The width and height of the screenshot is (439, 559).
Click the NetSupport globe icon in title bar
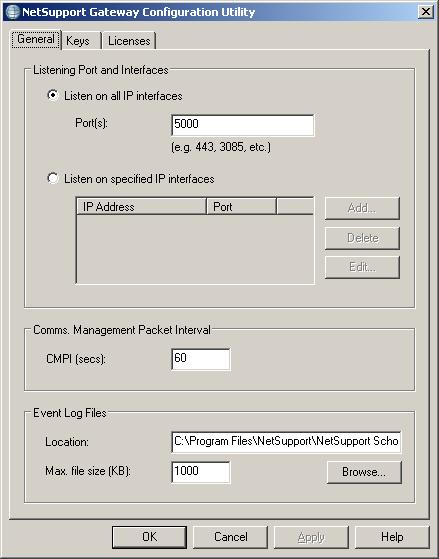(12, 12)
